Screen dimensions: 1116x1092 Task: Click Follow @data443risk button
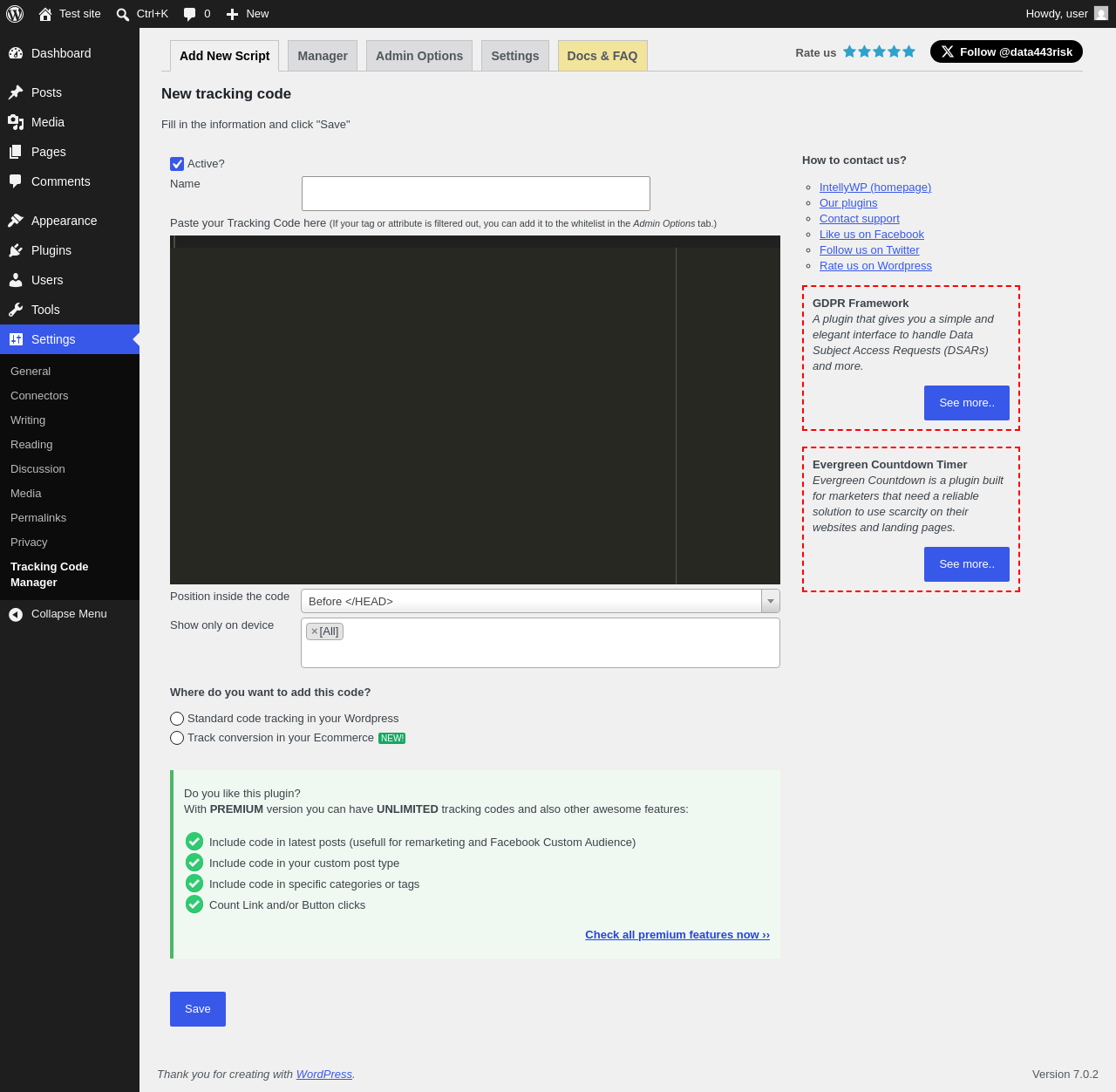[1006, 51]
